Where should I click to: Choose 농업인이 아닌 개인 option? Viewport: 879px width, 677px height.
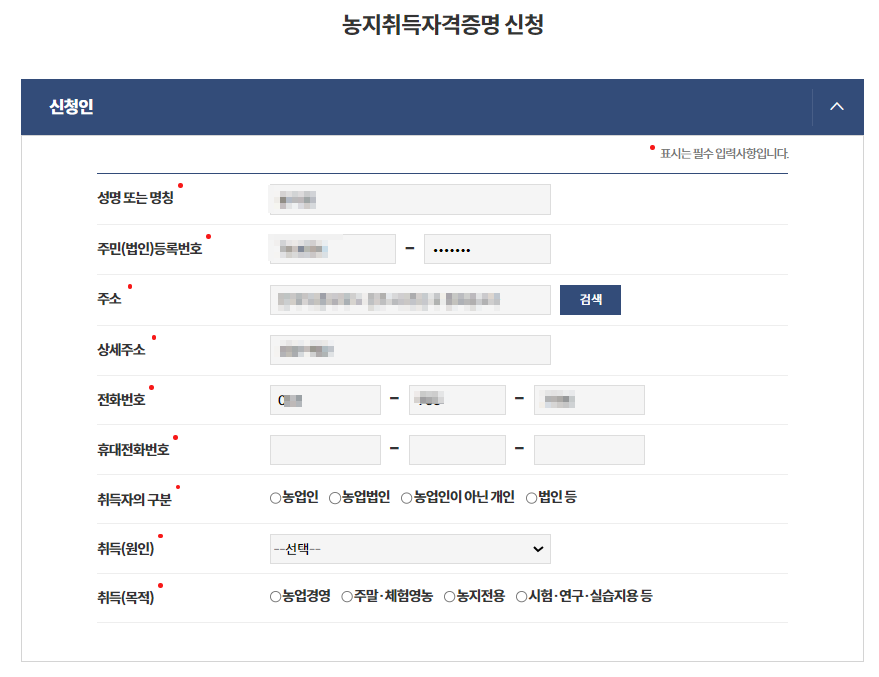[404, 497]
